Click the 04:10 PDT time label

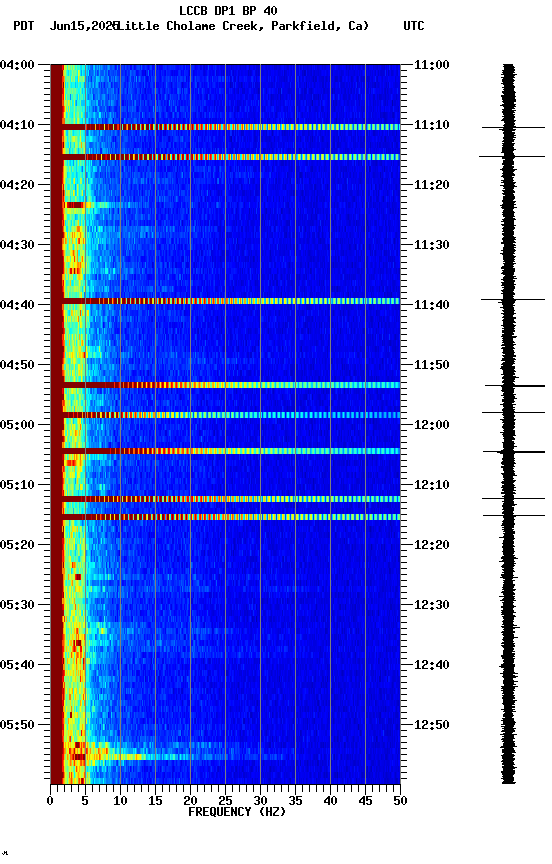(17, 125)
